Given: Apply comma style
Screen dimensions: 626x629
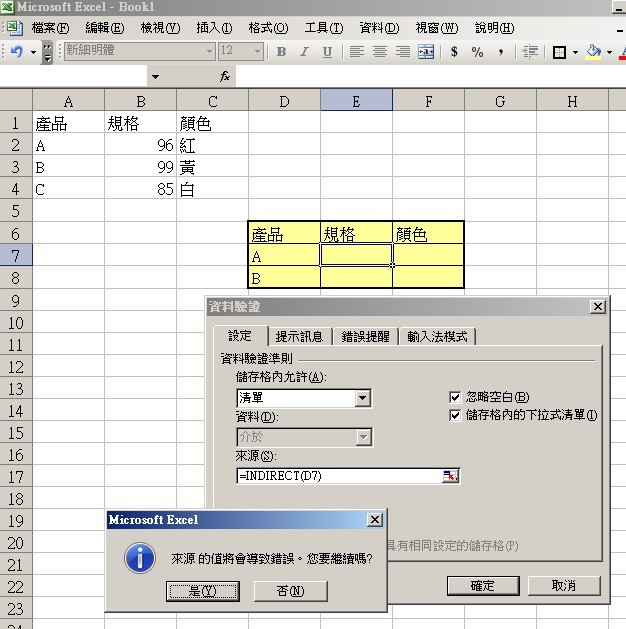Looking at the screenshot, I should [500, 52].
